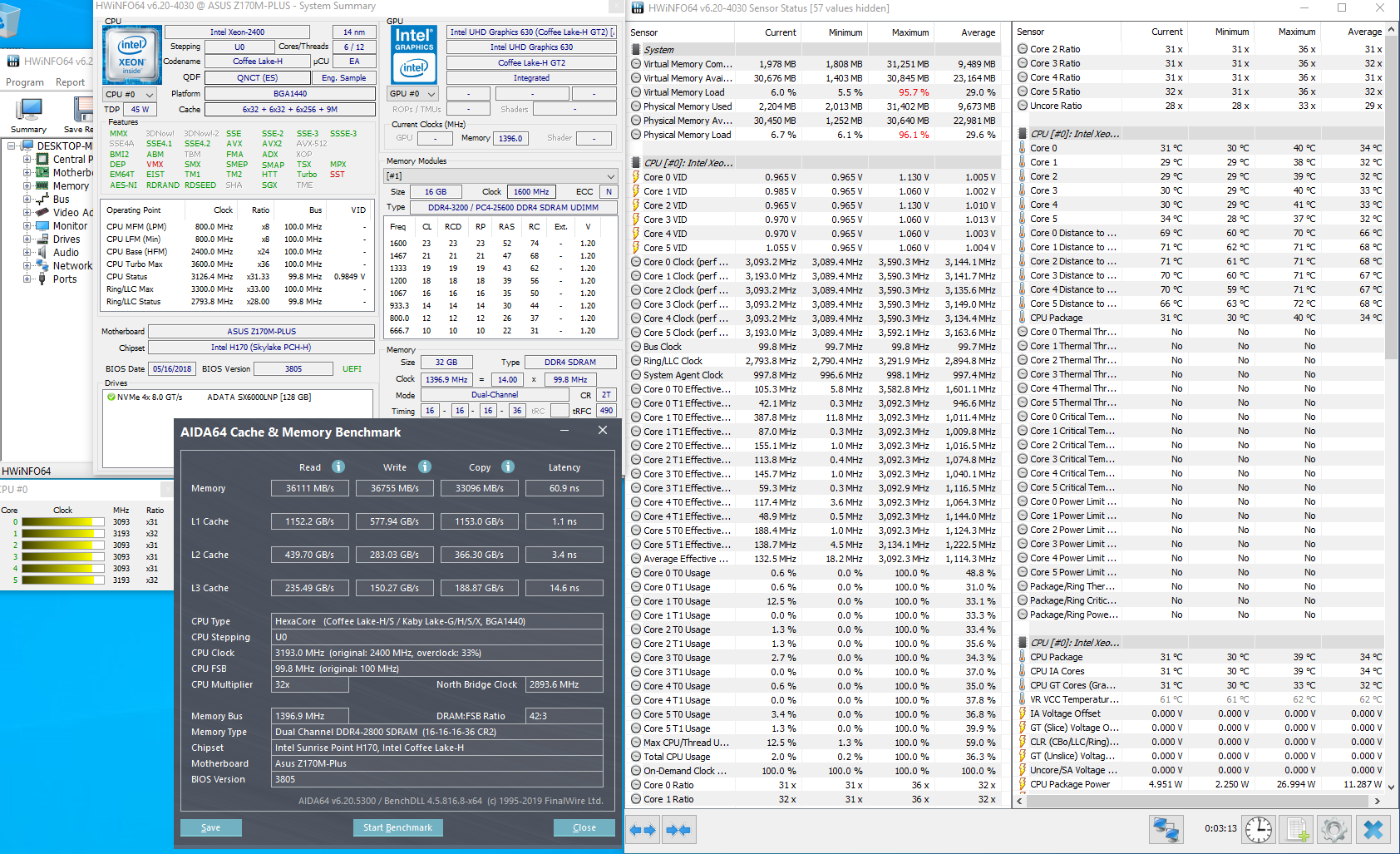Open the GPU #0 selector dropdown
1400x854 pixels.
click(x=413, y=94)
